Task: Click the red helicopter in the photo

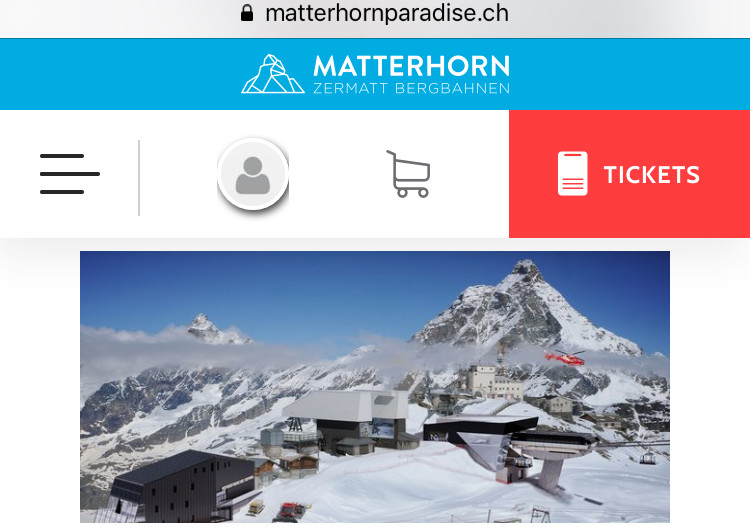Action: [565, 357]
